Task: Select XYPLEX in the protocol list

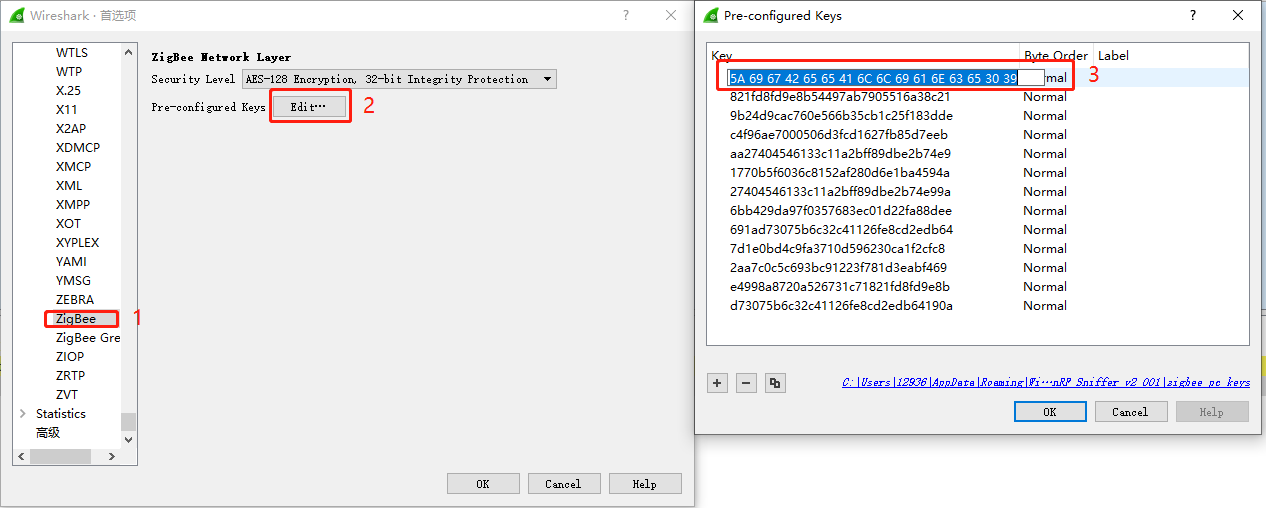Action: click(x=78, y=242)
